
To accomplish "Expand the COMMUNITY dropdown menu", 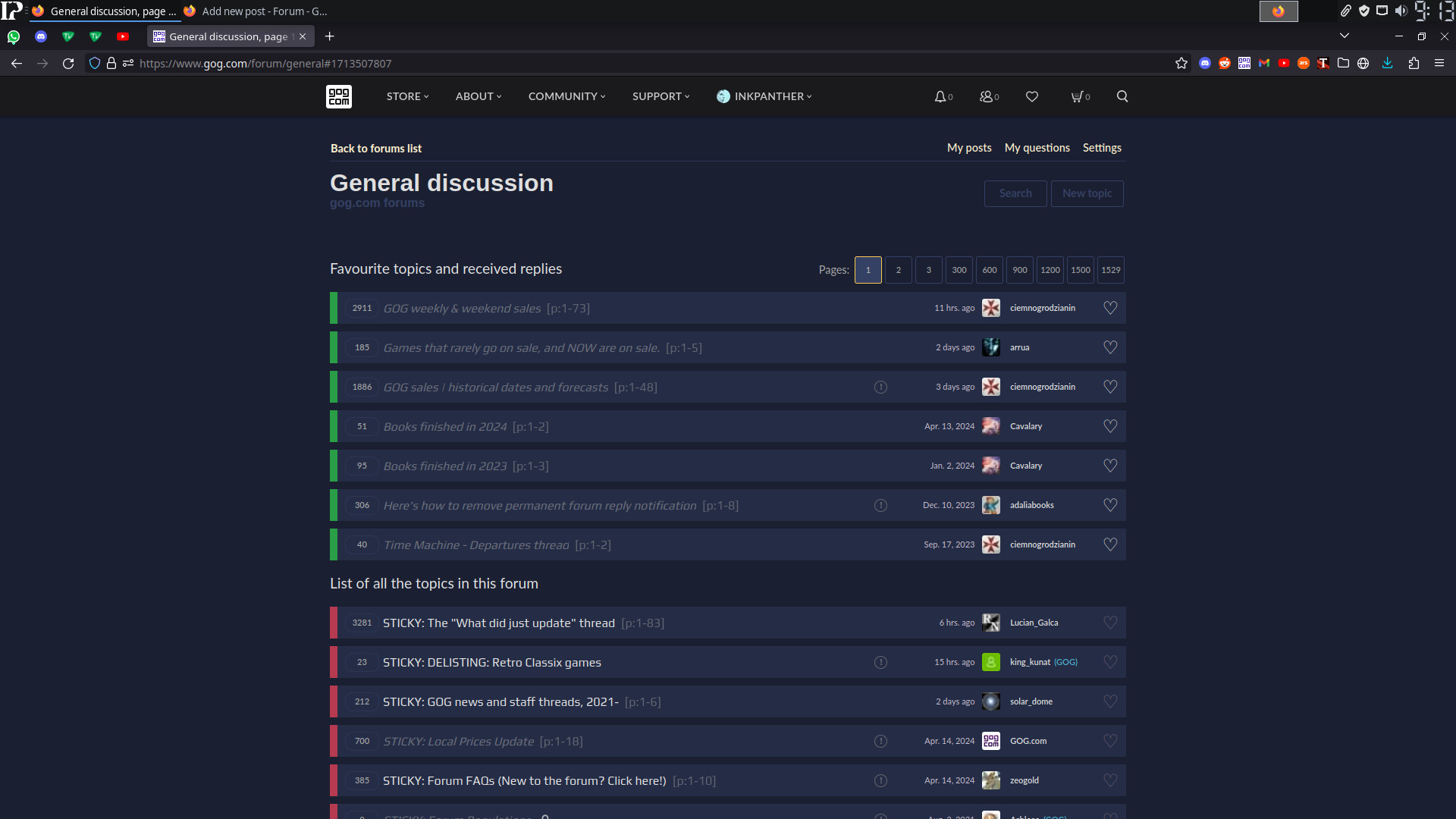I will 566,96.
